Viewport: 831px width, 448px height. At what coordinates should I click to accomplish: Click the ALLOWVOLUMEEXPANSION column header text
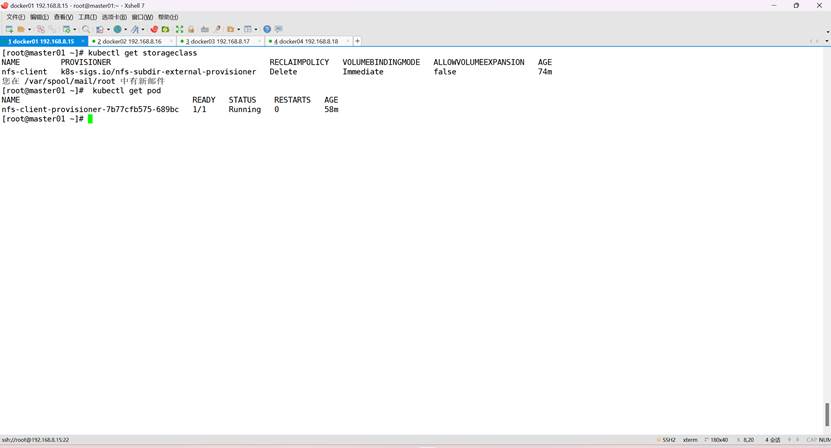point(479,62)
